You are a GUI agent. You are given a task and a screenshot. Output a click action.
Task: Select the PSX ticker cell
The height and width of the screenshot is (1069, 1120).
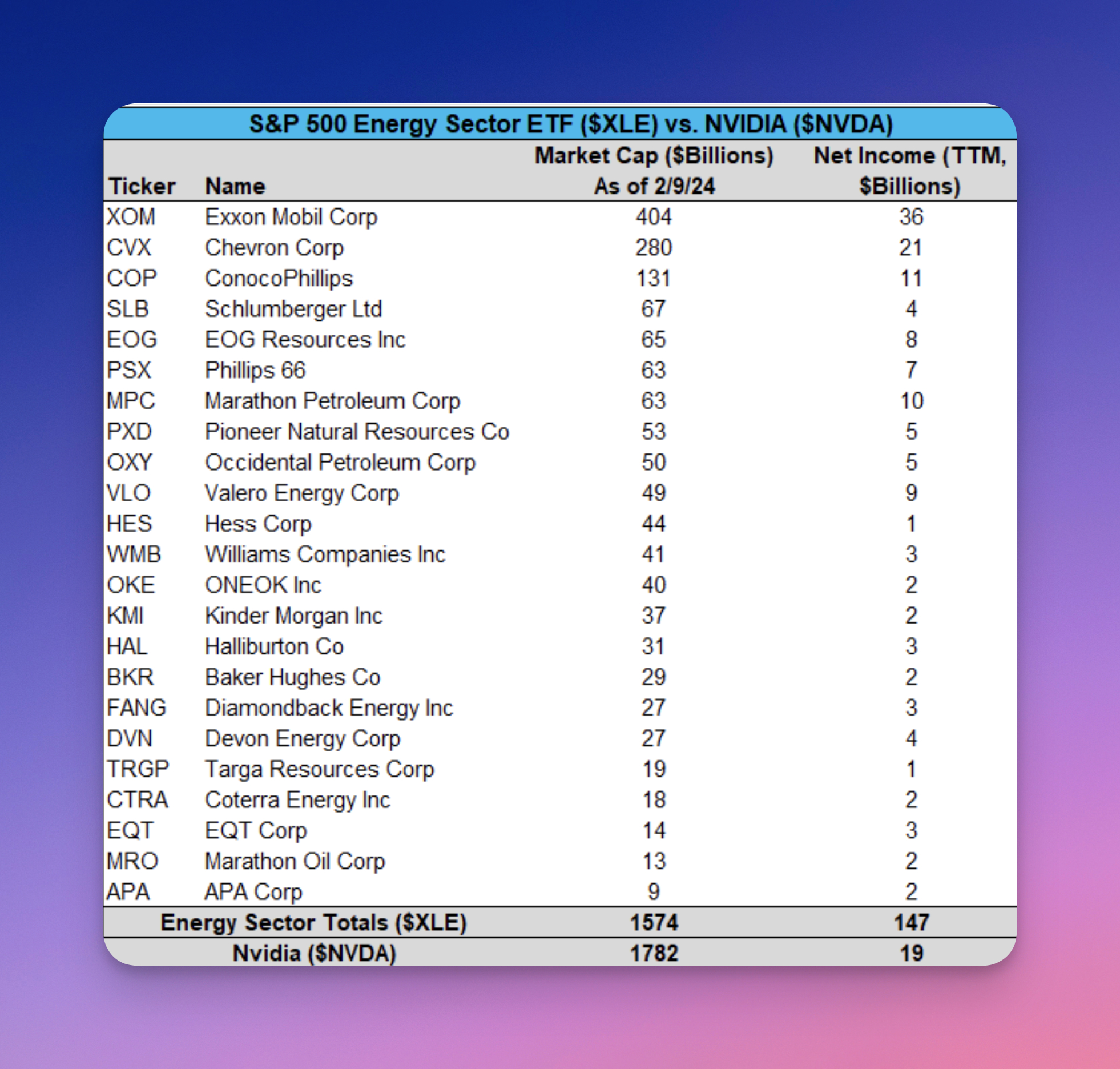129,371
